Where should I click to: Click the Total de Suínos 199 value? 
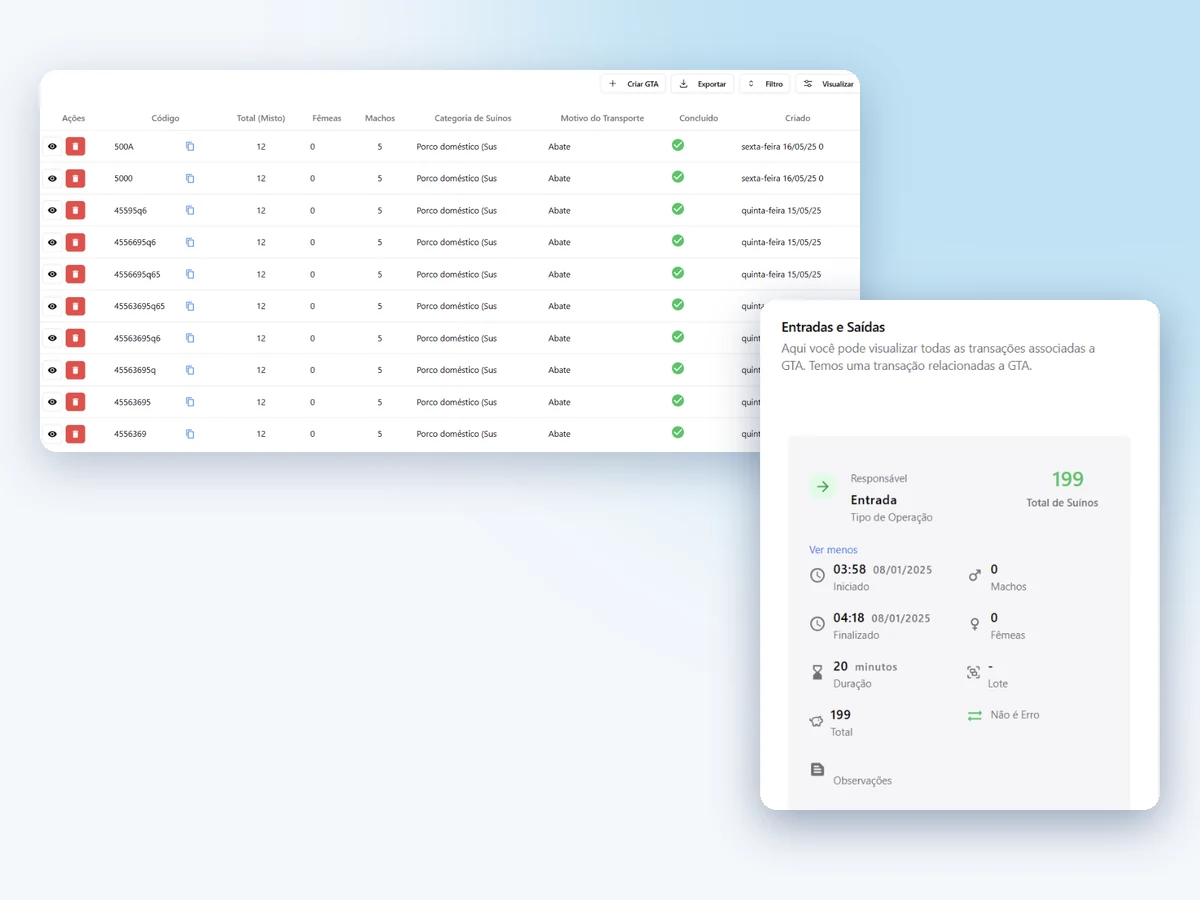click(x=1068, y=480)
